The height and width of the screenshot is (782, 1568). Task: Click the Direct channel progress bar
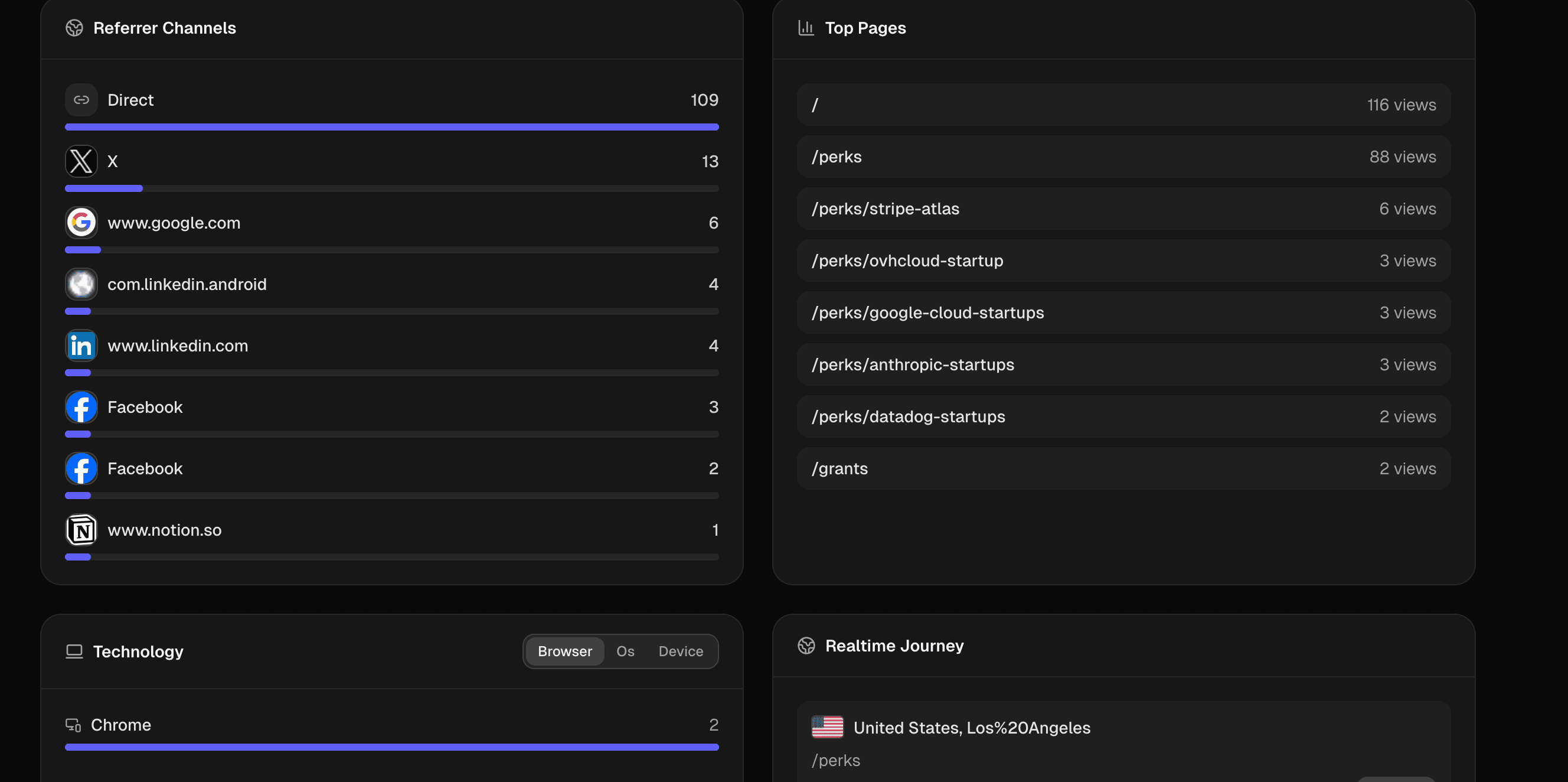pos(391,126)
